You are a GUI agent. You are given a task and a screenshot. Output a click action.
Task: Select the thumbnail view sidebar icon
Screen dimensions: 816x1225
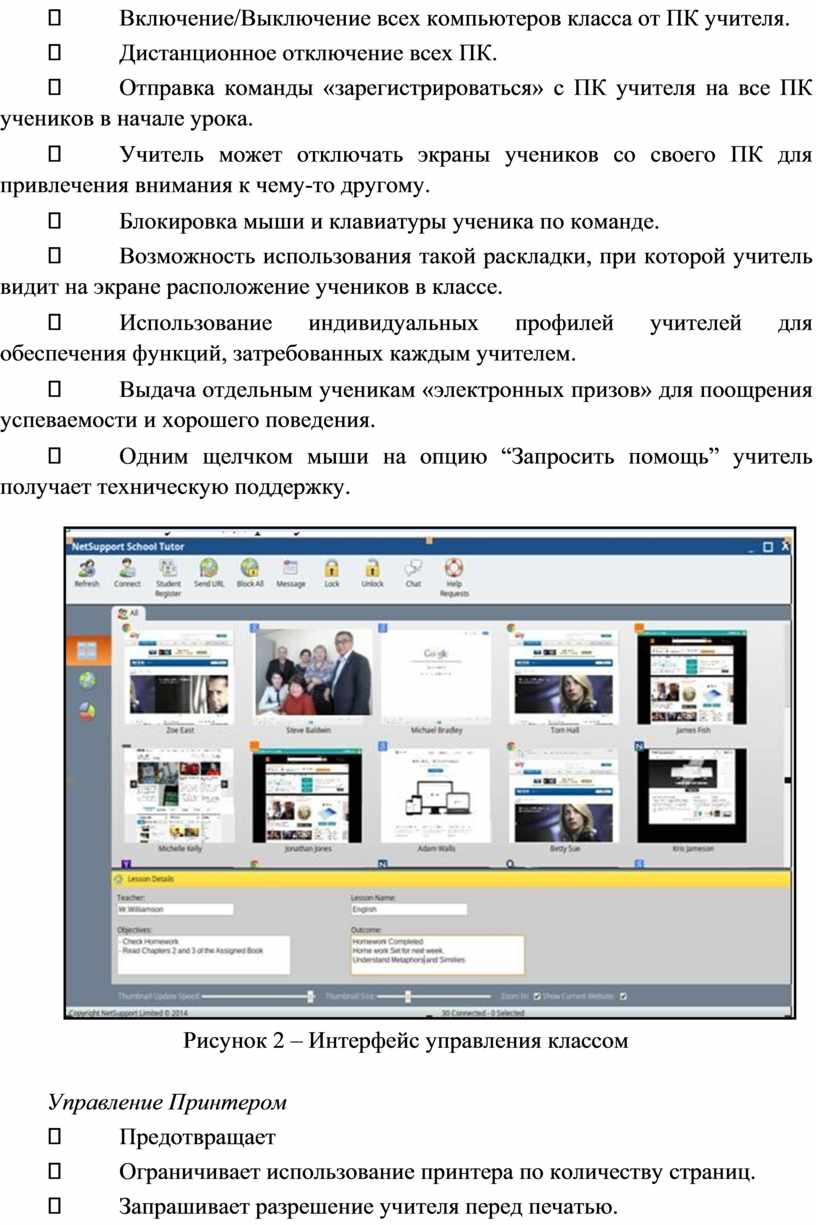tap(87, 651)
